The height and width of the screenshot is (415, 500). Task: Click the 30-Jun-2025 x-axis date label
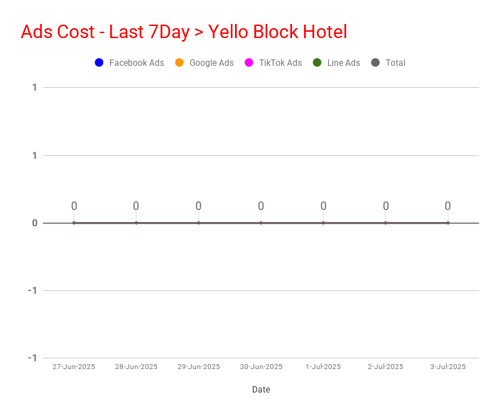point(261,367)
